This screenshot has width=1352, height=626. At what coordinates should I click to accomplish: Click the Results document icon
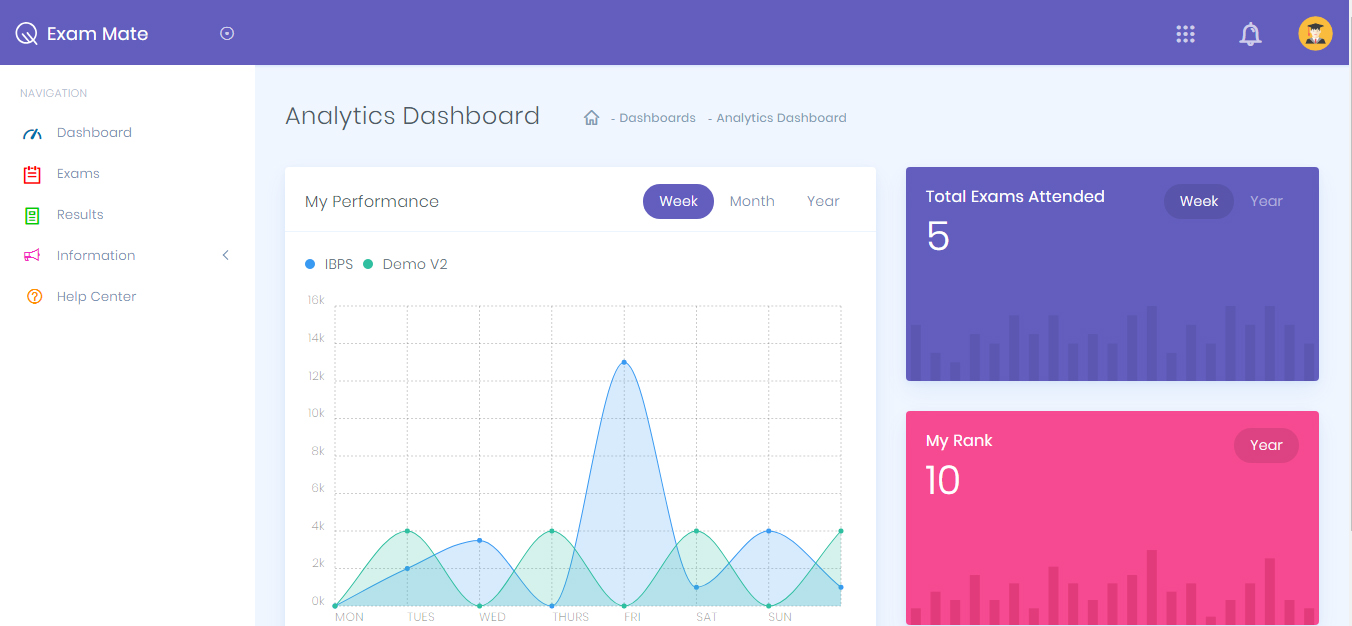pos(32,215)
